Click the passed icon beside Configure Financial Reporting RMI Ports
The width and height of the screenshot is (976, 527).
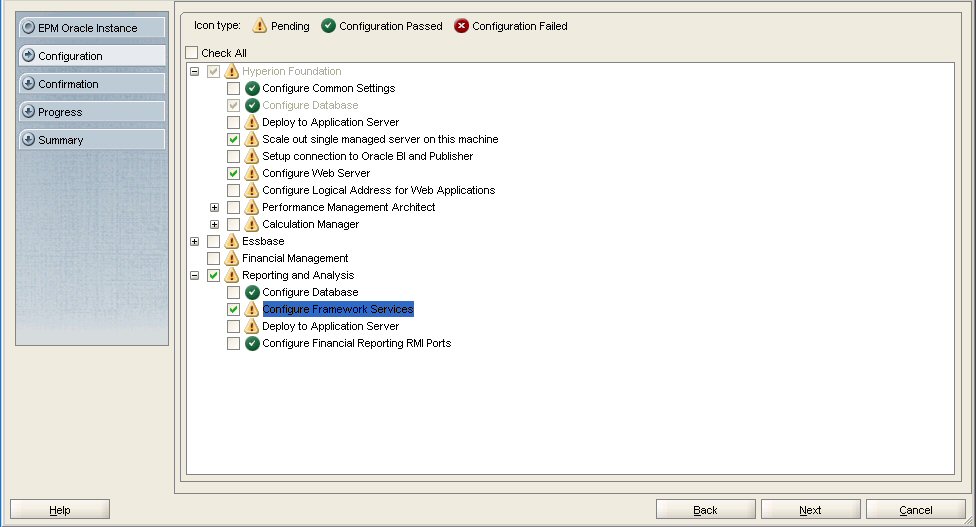click(252, 343)
